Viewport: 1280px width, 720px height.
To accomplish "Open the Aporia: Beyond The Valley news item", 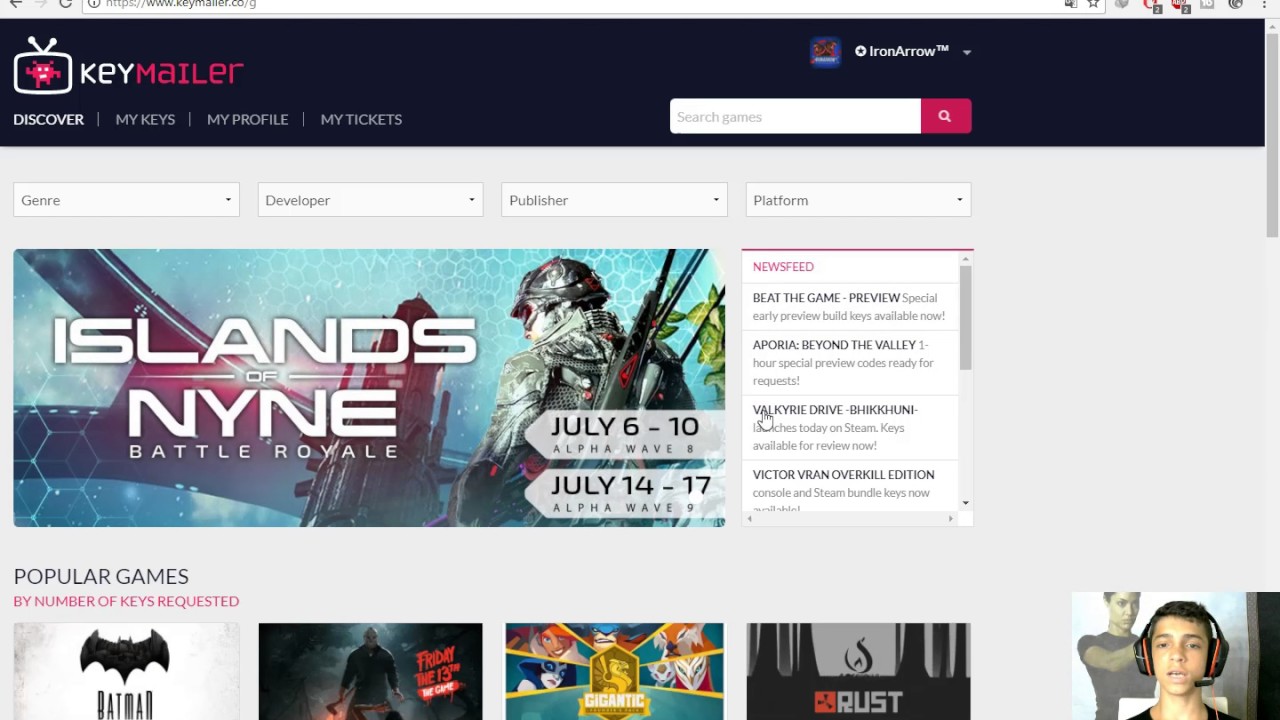I will [x=849, y=362].
